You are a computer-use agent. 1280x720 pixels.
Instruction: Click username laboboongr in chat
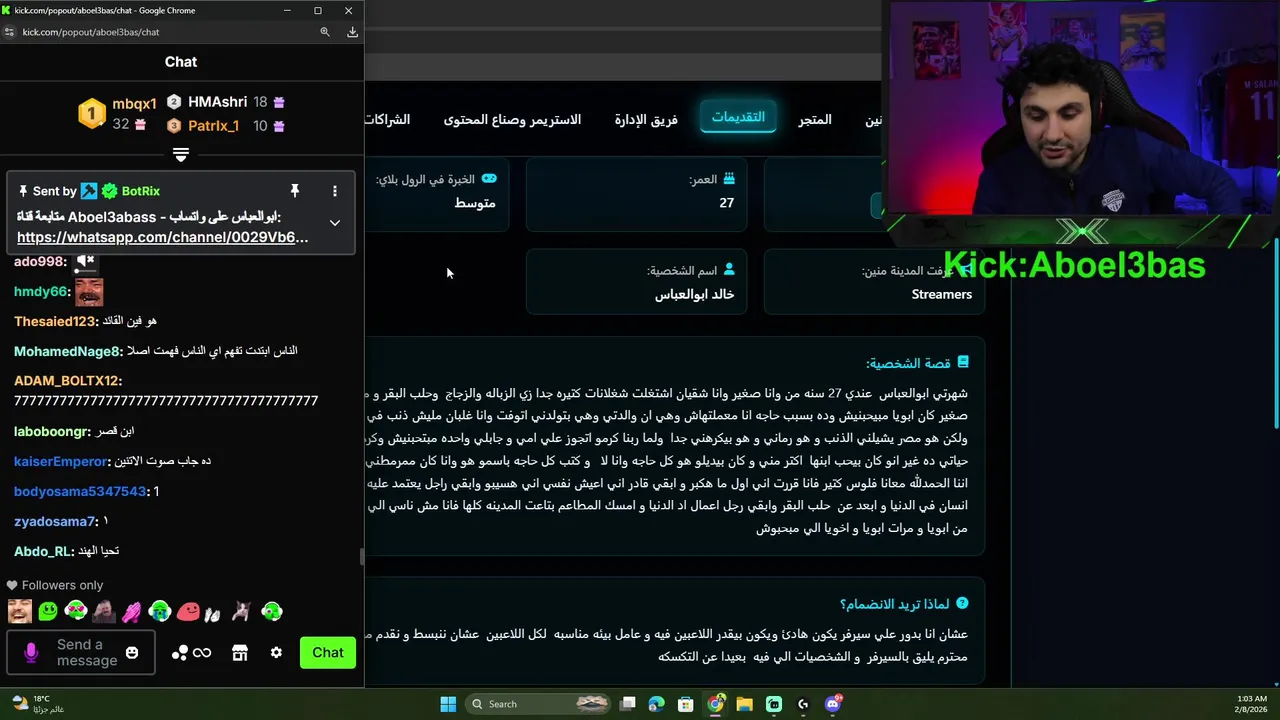[x=51, y=431]
